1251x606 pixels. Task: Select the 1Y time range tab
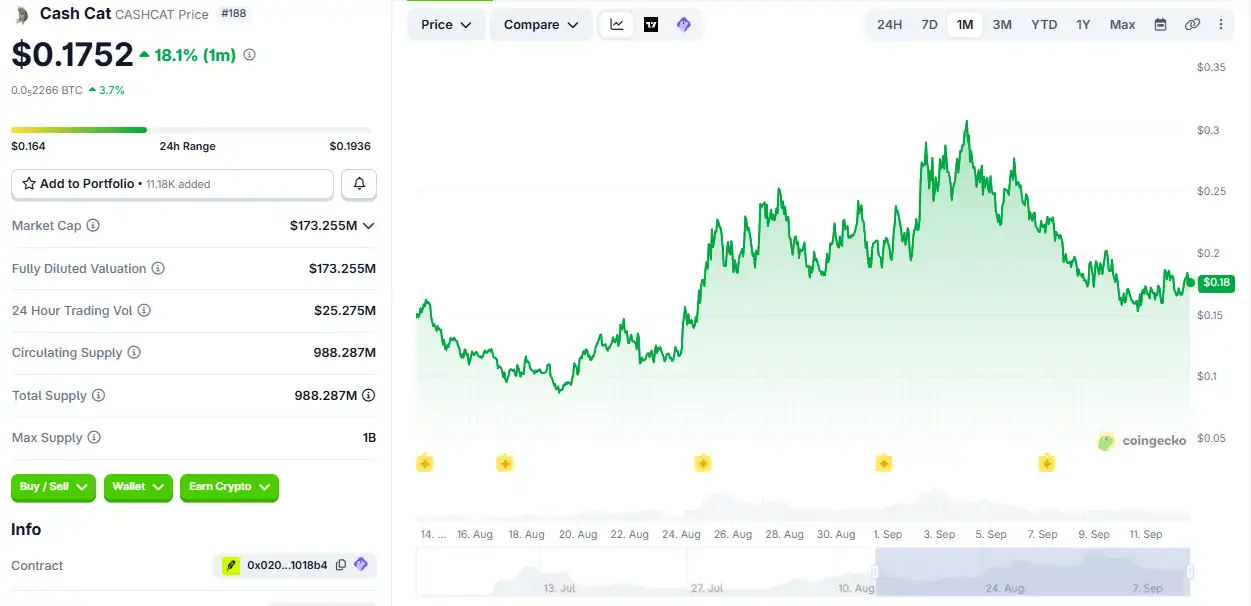coord(1083,24)
